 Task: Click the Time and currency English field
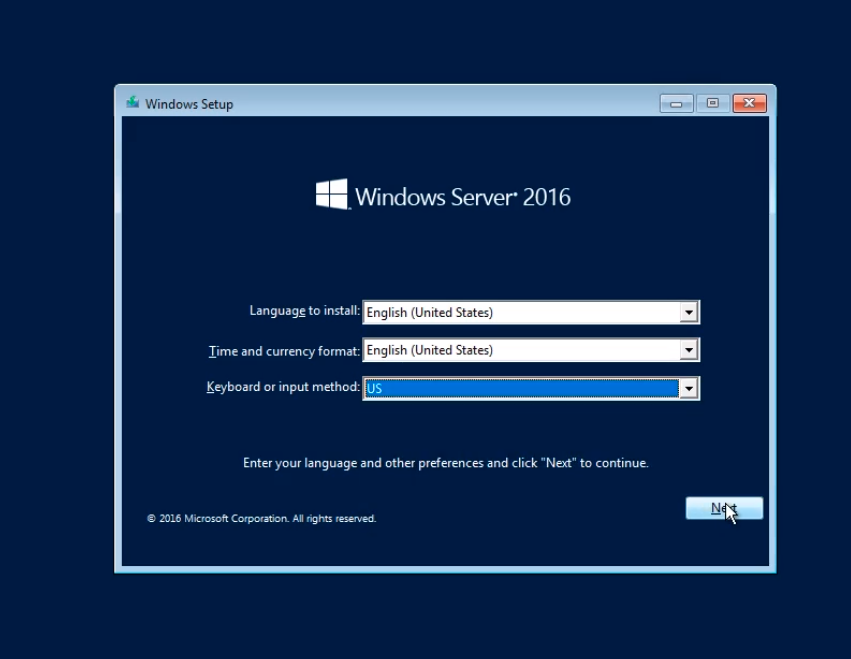point(520,351)
